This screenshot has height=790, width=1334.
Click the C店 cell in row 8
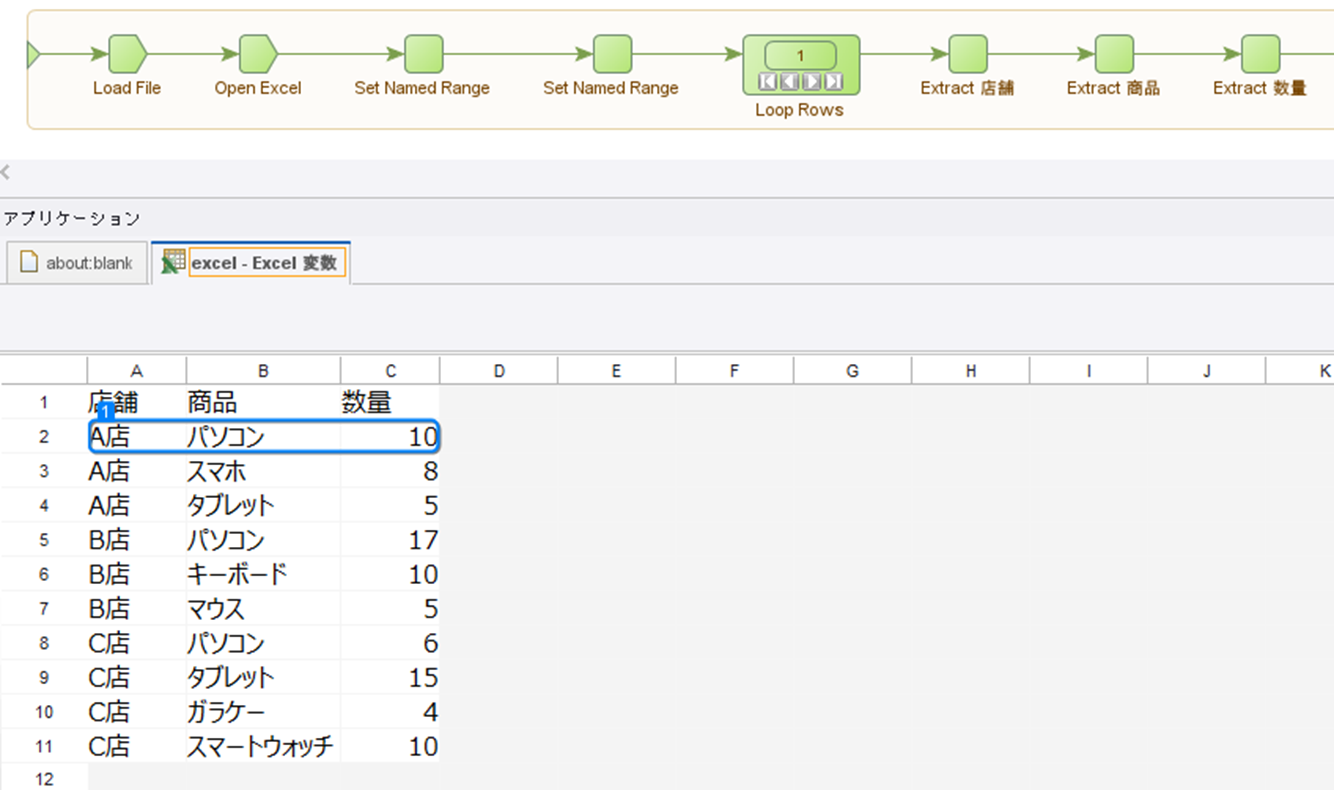[x=137, y=643]
